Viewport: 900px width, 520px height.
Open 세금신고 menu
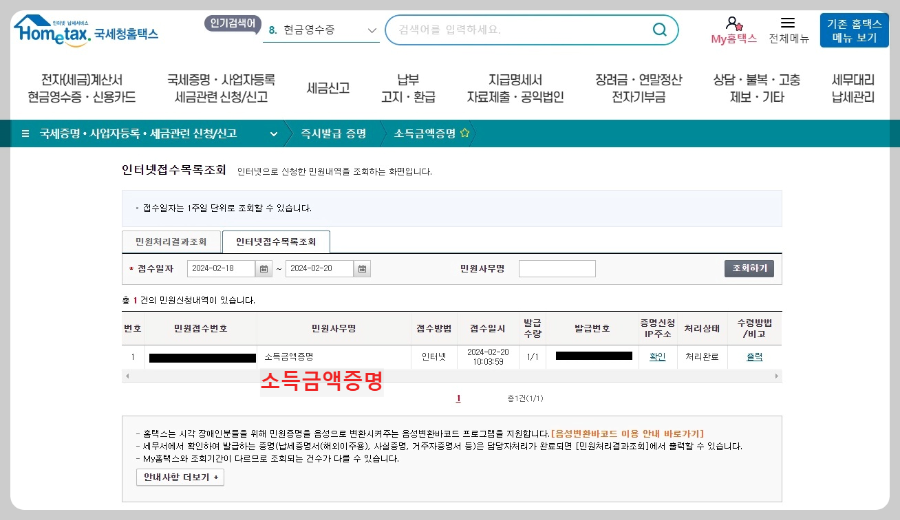point(328,88)
